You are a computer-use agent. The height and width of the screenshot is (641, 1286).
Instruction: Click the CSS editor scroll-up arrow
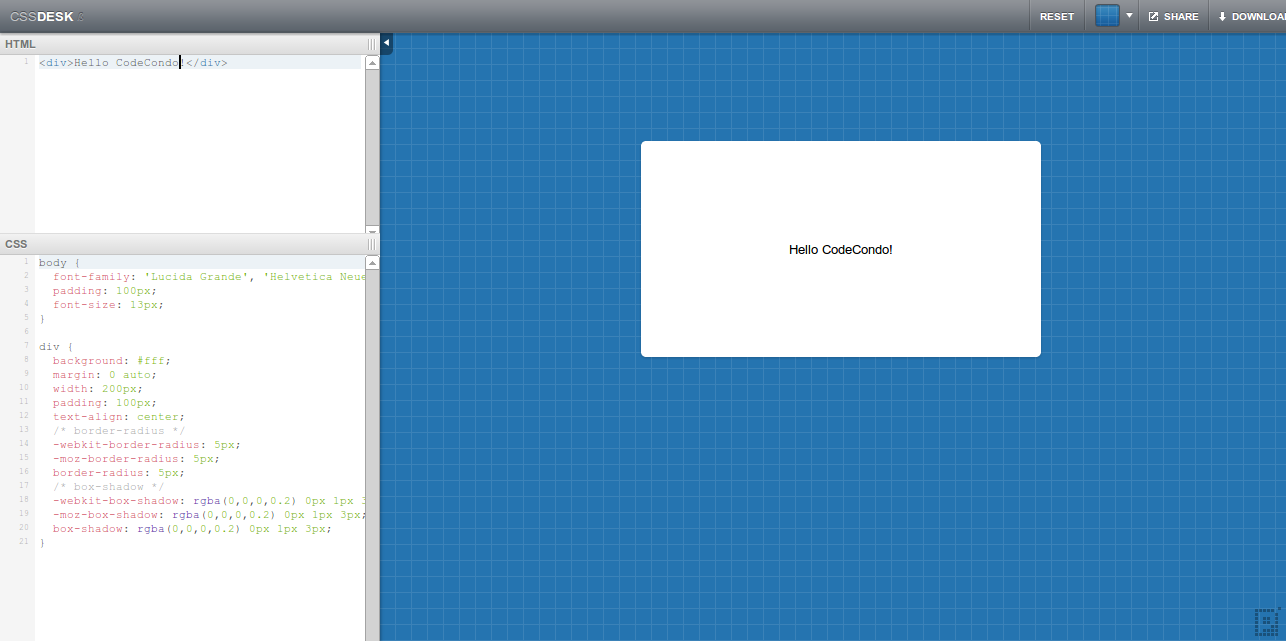point(372,263)
